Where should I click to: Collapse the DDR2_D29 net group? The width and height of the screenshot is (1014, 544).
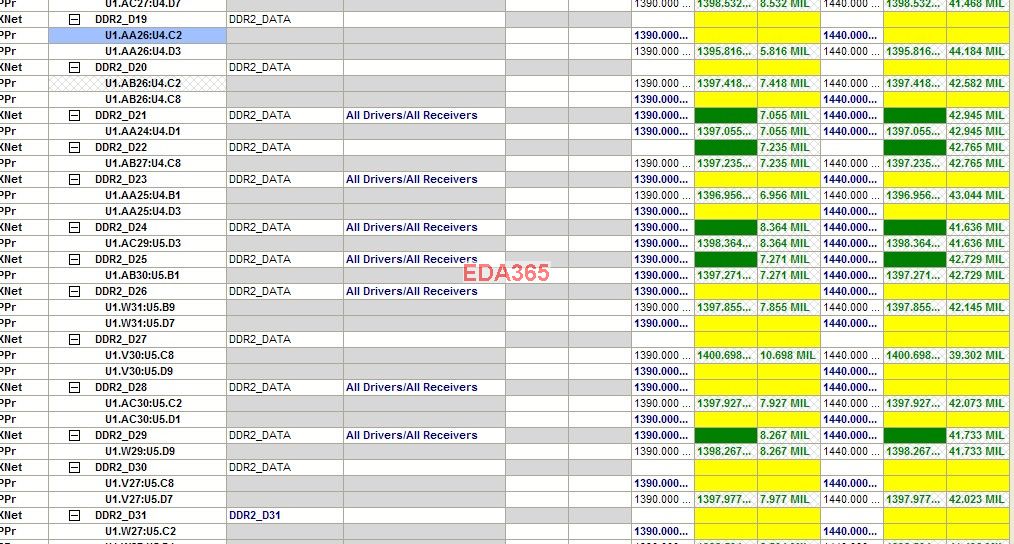click(x=74, y=435)
